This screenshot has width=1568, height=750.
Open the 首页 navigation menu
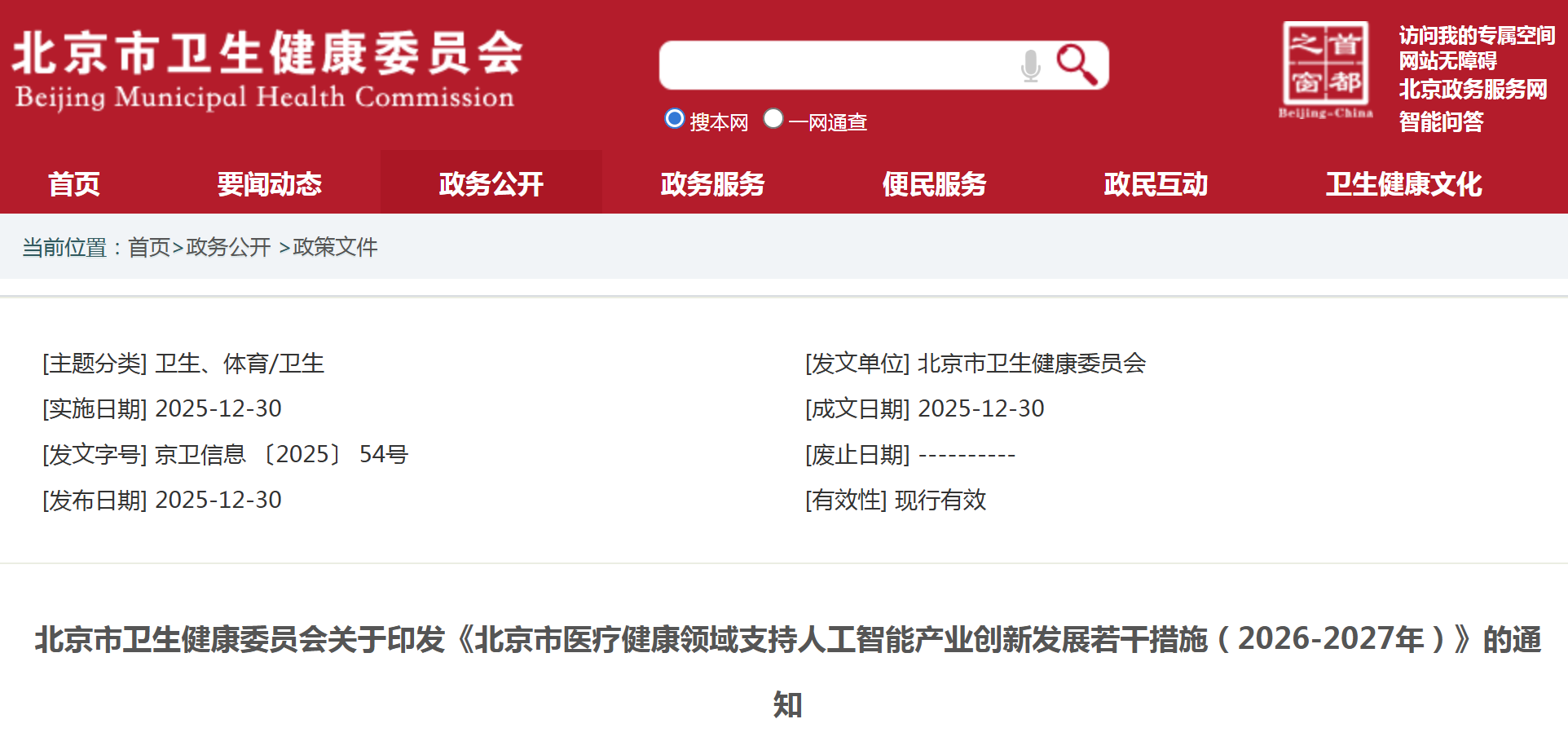(x=76, y=183)
